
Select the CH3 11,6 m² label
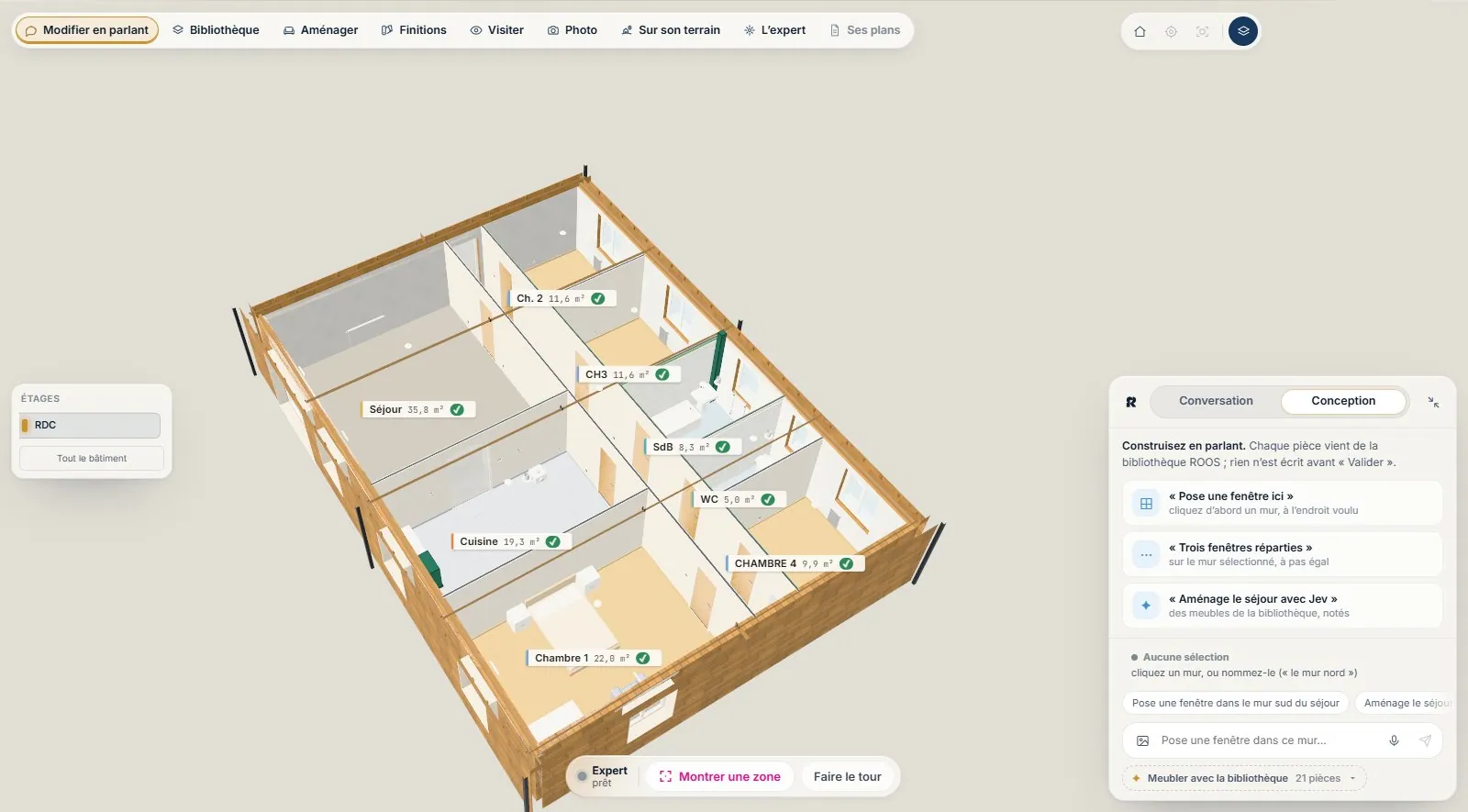coord(628,374)
